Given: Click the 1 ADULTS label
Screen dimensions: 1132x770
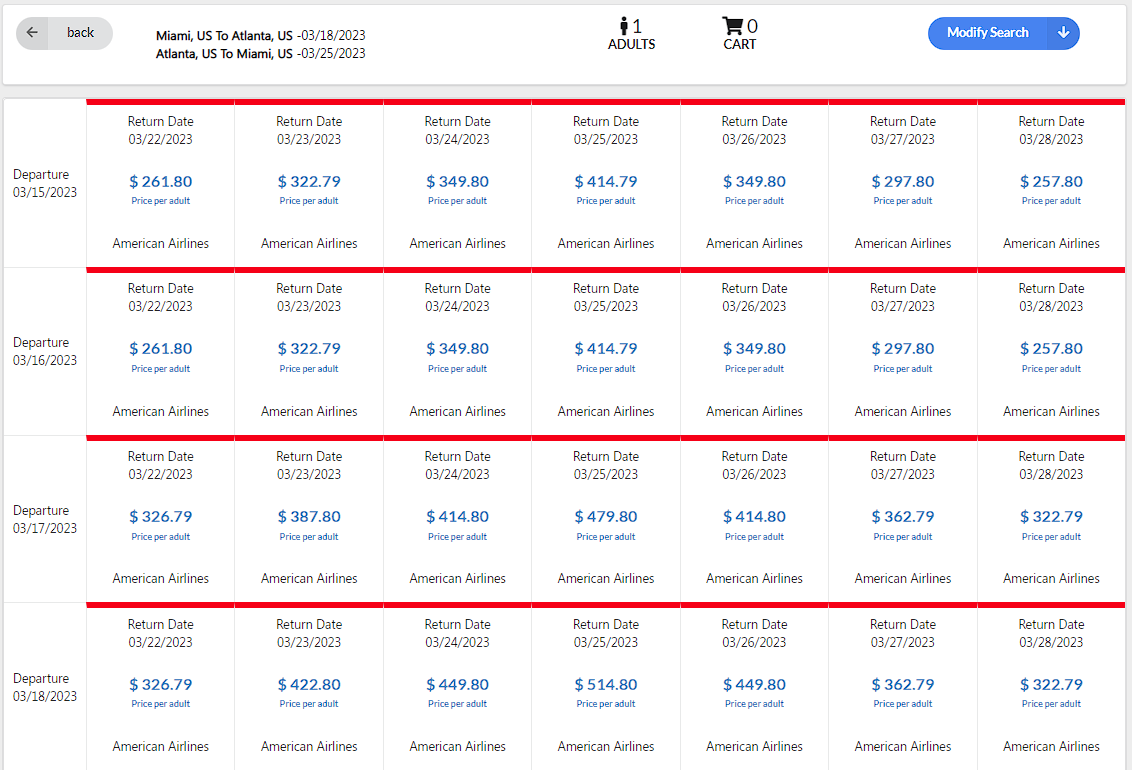Looking at the screenshot, I should click(632, 35).
